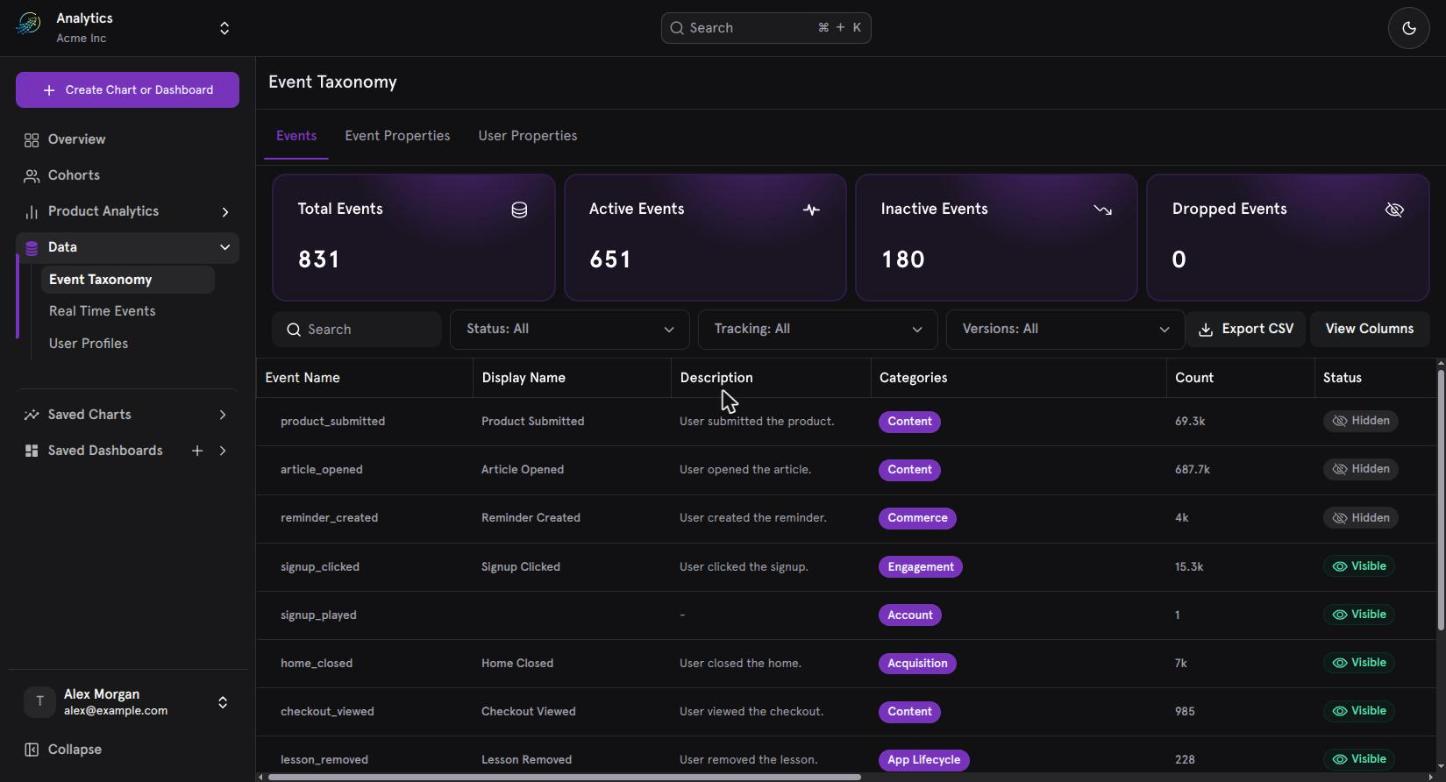The height and width of the screenshot is (782, 1446).
Task: Open Real Time Events in sidebar
Action: pos(102,311)
